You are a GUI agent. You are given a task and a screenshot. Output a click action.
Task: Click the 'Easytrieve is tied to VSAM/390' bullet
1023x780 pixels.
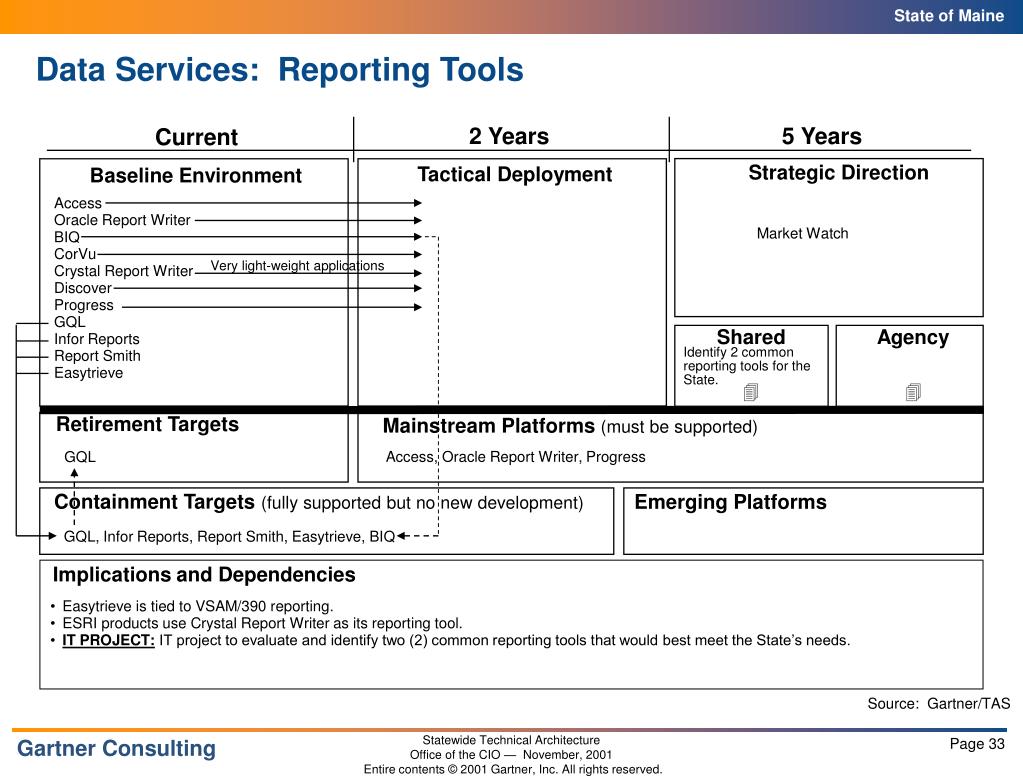coord(198,607)
